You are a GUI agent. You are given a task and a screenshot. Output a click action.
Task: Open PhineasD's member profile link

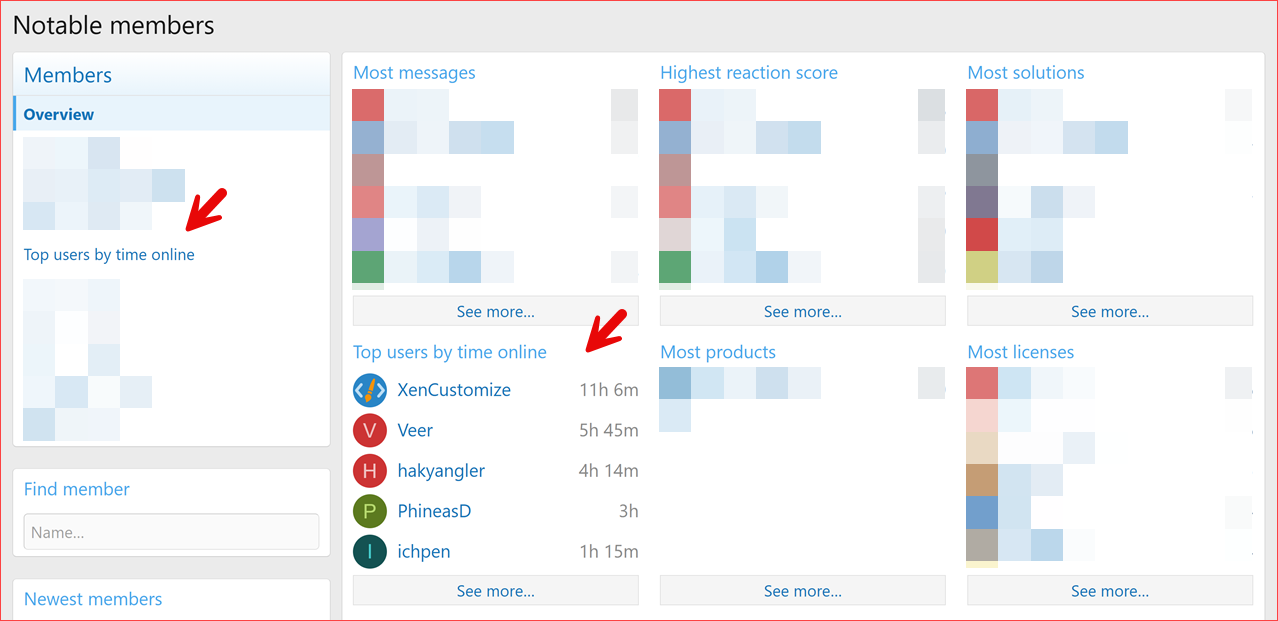(434, 511)
